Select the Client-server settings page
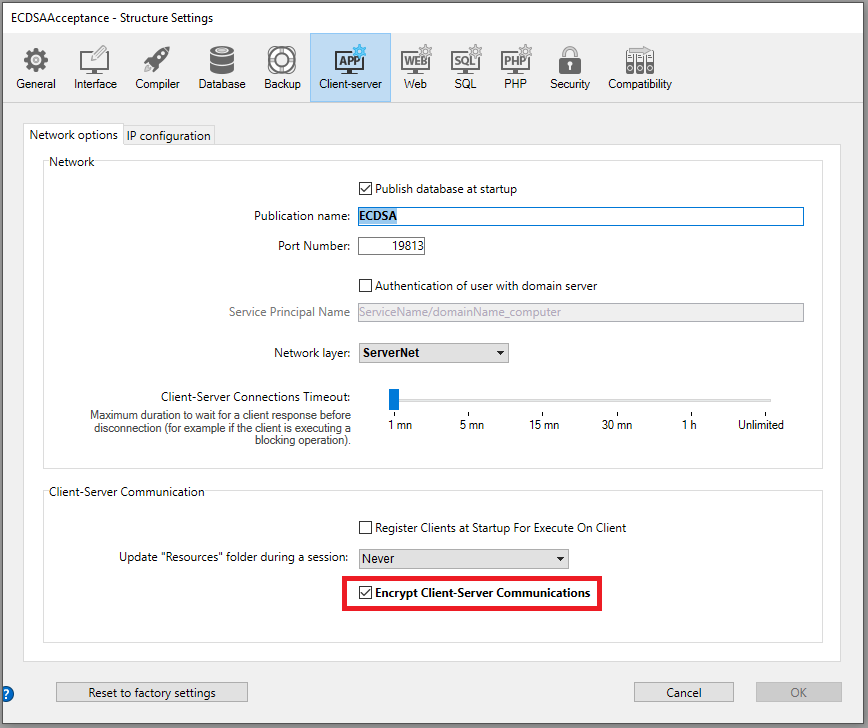 pos(350,68)
